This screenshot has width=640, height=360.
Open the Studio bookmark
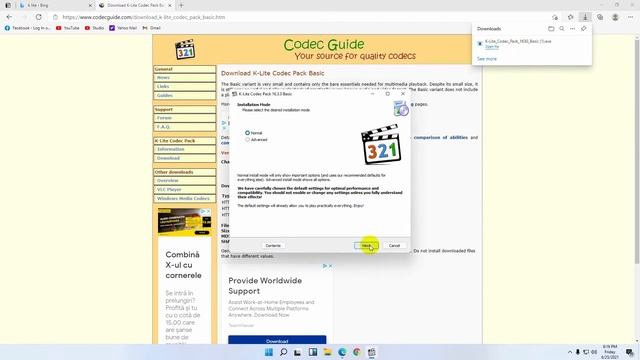pos(94,28)
